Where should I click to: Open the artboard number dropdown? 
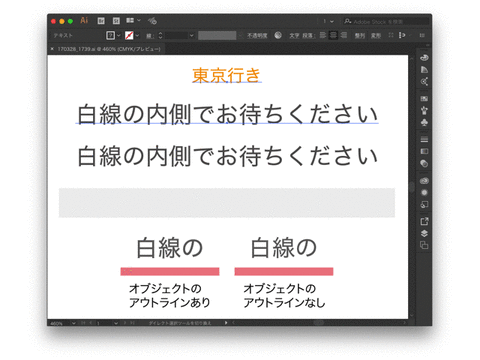(116, 323)
